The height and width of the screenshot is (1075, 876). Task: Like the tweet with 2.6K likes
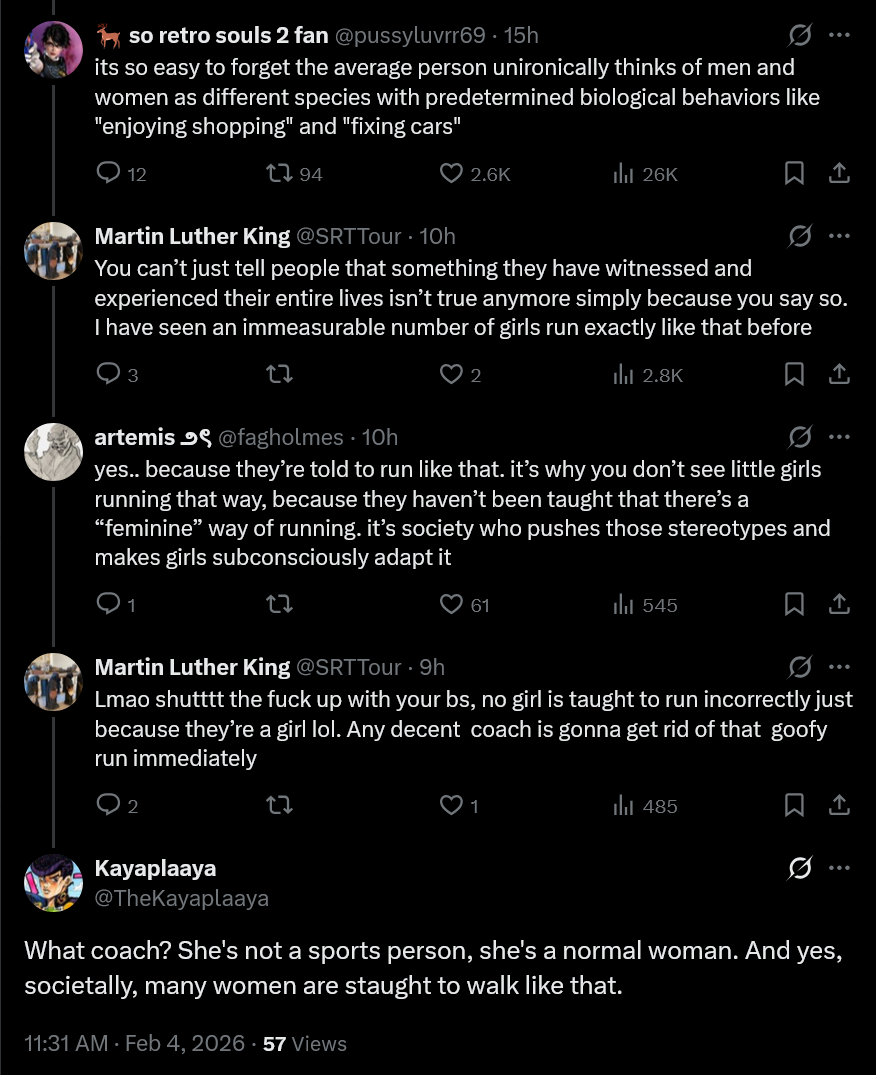[x=452, y=174]
